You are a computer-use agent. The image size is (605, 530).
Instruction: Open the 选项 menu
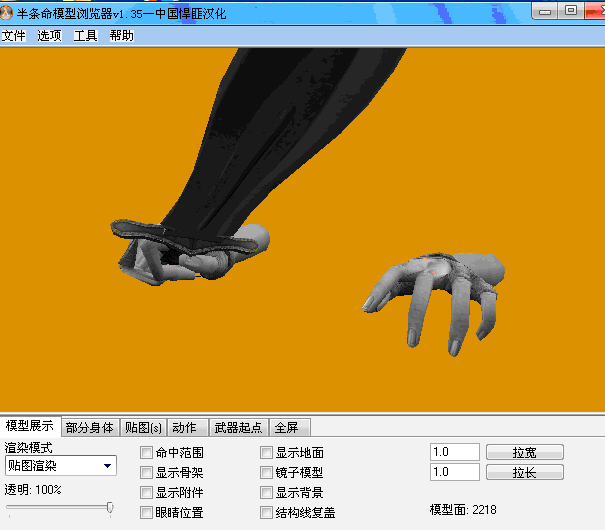(50, 35)
